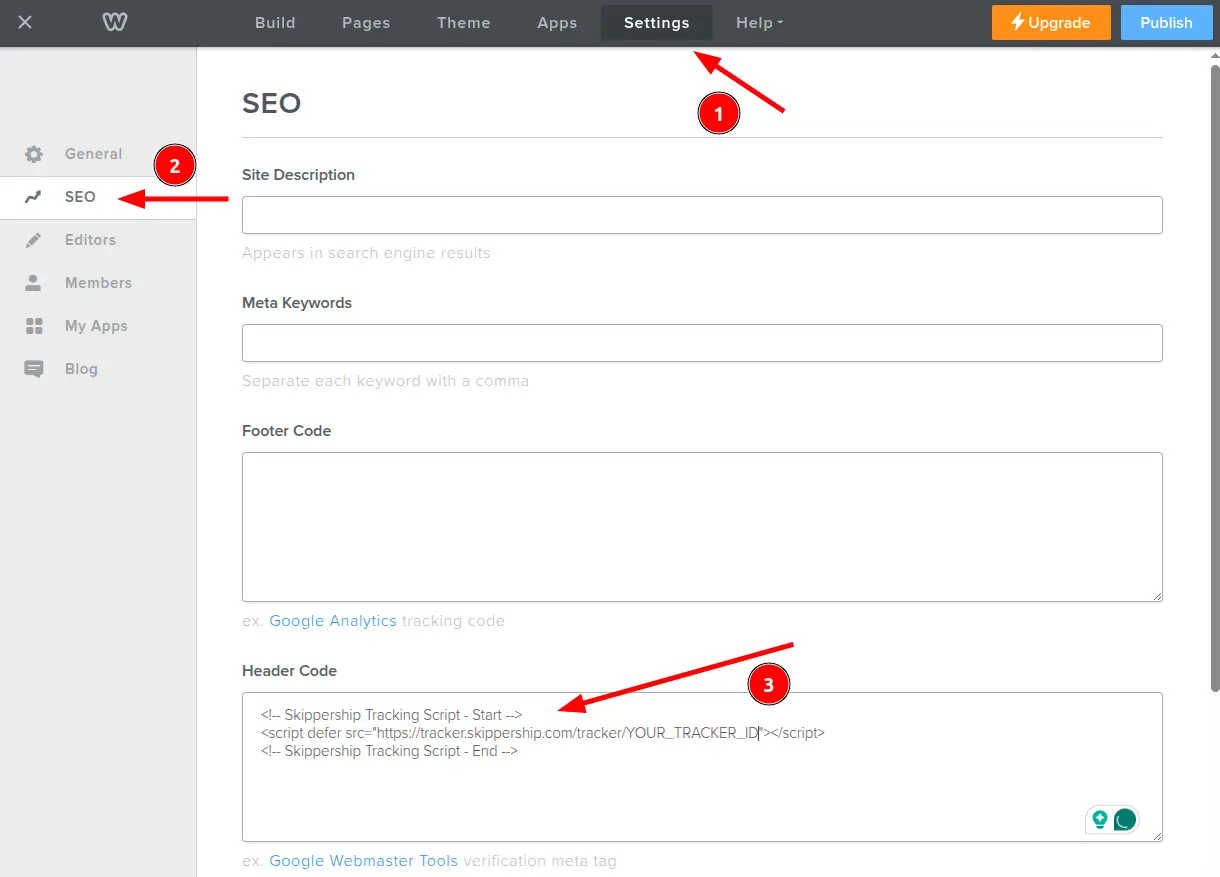The image size is (1220, 877).
Task: Publish the site
Action: point(1166,22)
